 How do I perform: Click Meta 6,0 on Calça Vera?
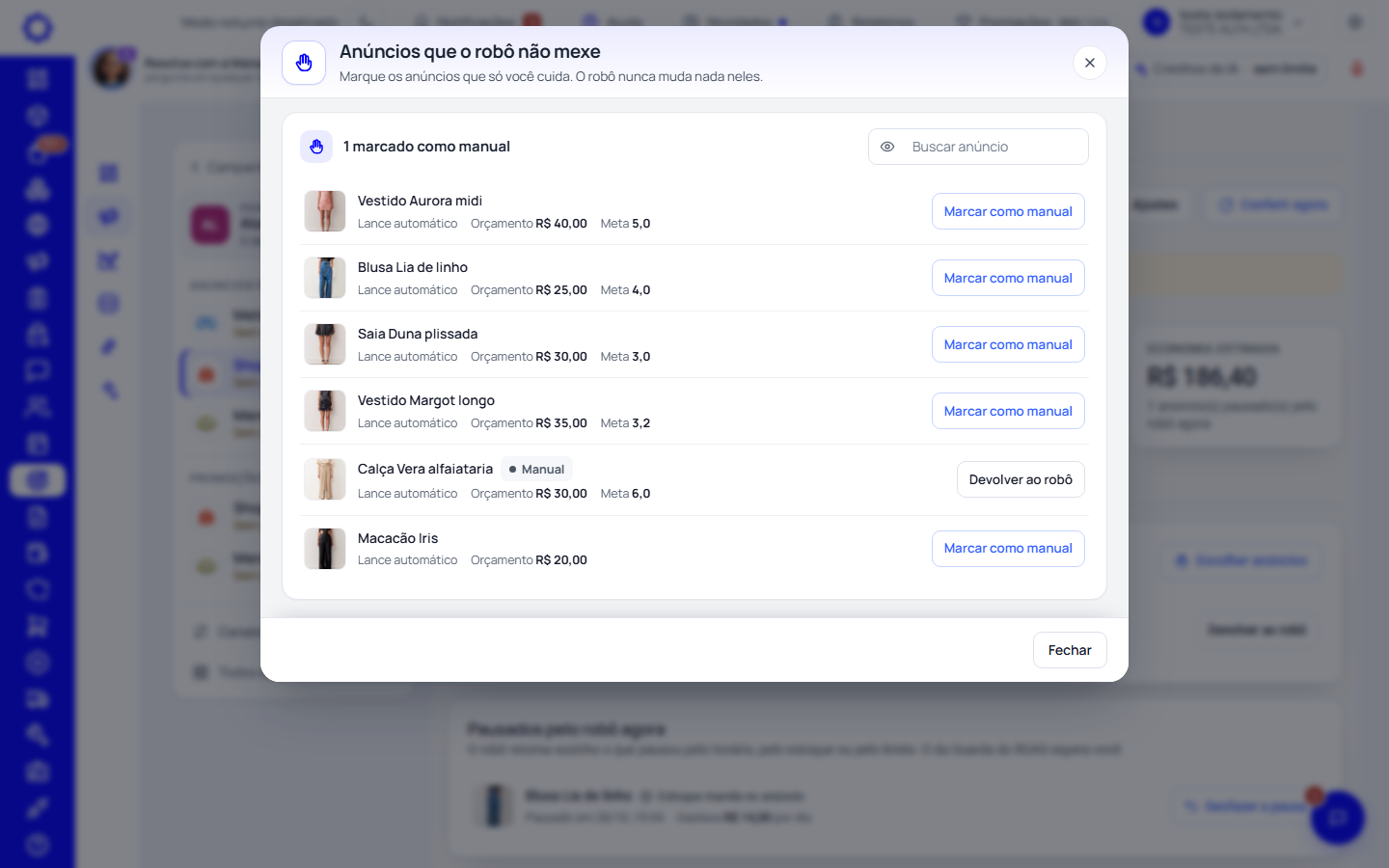[x=625, y=493]
